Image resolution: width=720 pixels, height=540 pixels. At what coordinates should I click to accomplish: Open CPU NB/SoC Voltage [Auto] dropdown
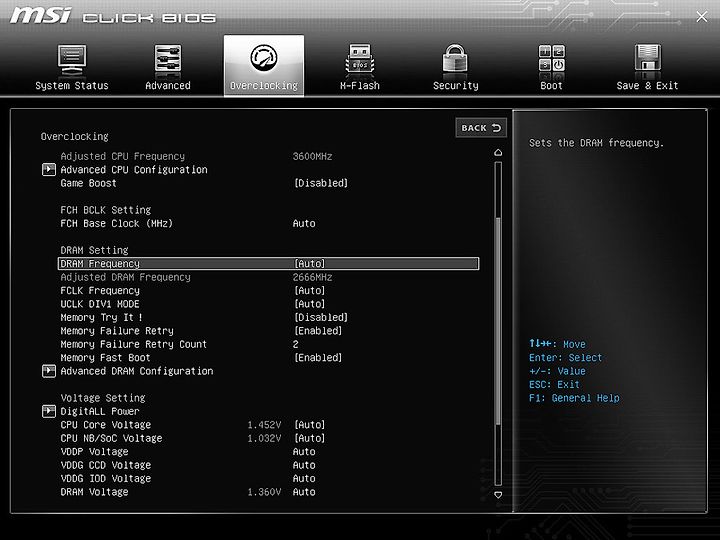(309, 438)
